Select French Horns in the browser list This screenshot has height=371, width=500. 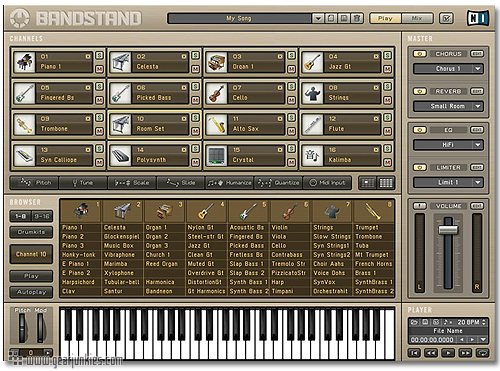(x=373, y=264)
